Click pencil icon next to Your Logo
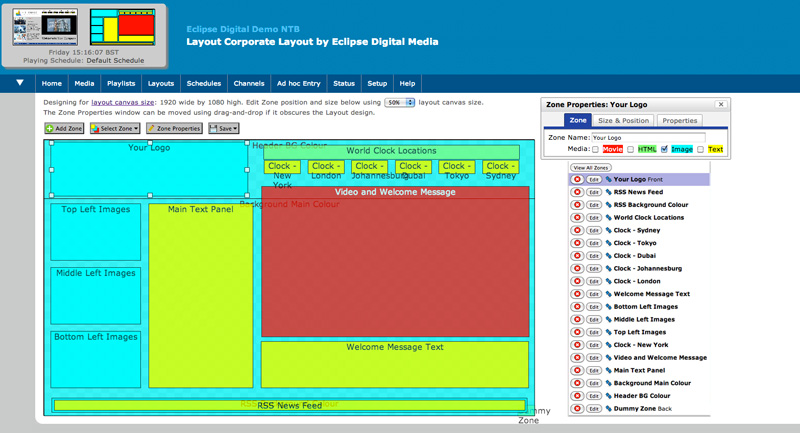Viewport: 800px width, 433px height. (x=608, y=180)
